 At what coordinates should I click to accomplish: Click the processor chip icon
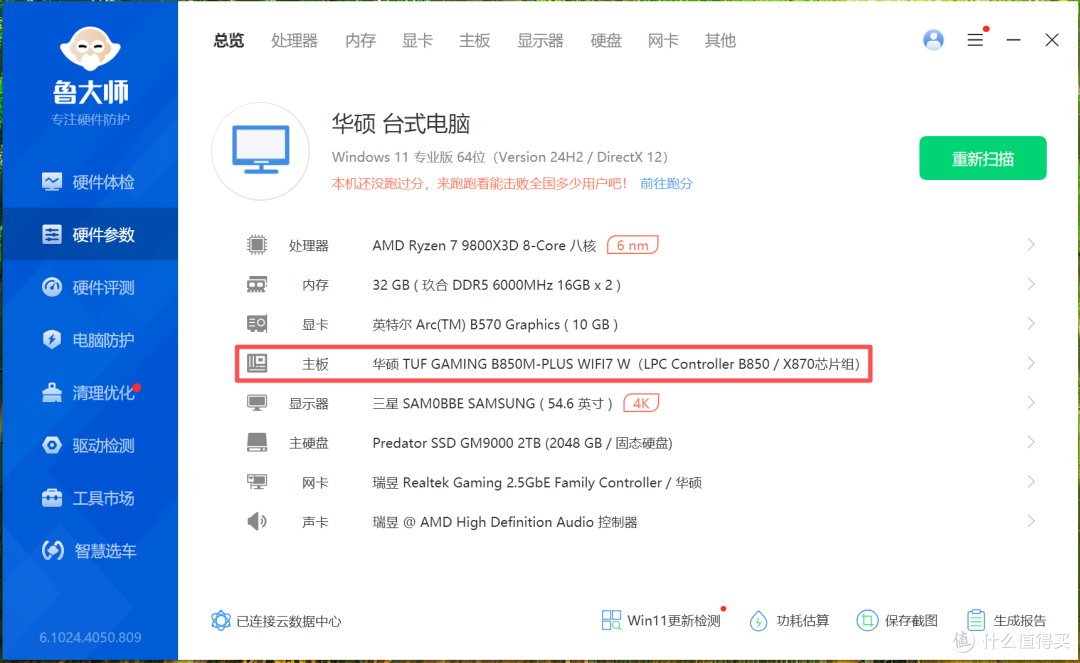257,244
